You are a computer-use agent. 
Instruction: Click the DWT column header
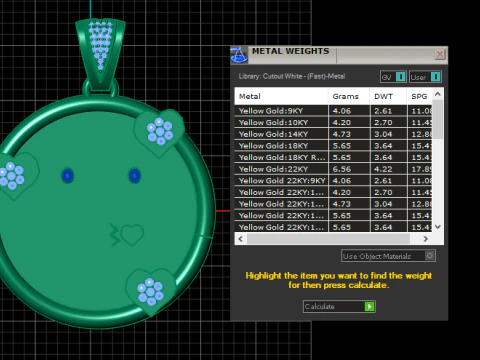pyautogui.click(x=388, y=96)
